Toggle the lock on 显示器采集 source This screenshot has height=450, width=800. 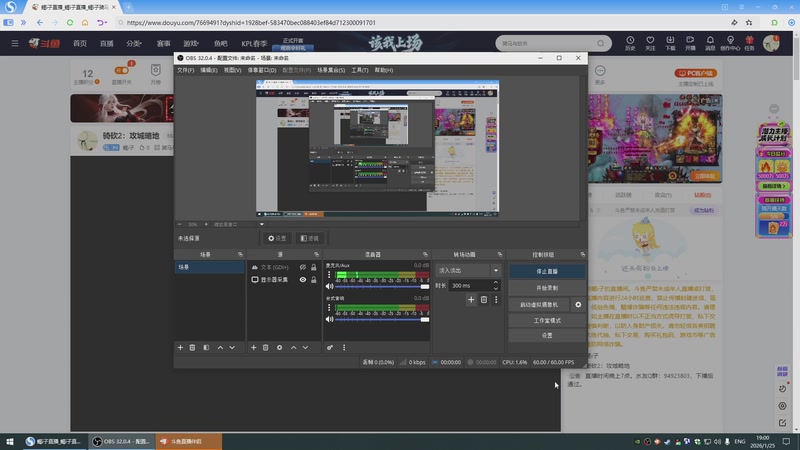(314, 280)
